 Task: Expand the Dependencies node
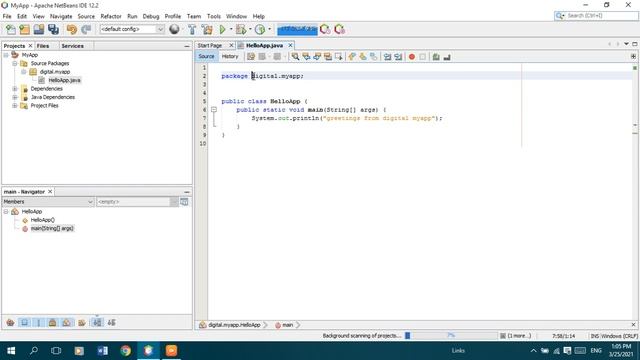coord(15,89)
